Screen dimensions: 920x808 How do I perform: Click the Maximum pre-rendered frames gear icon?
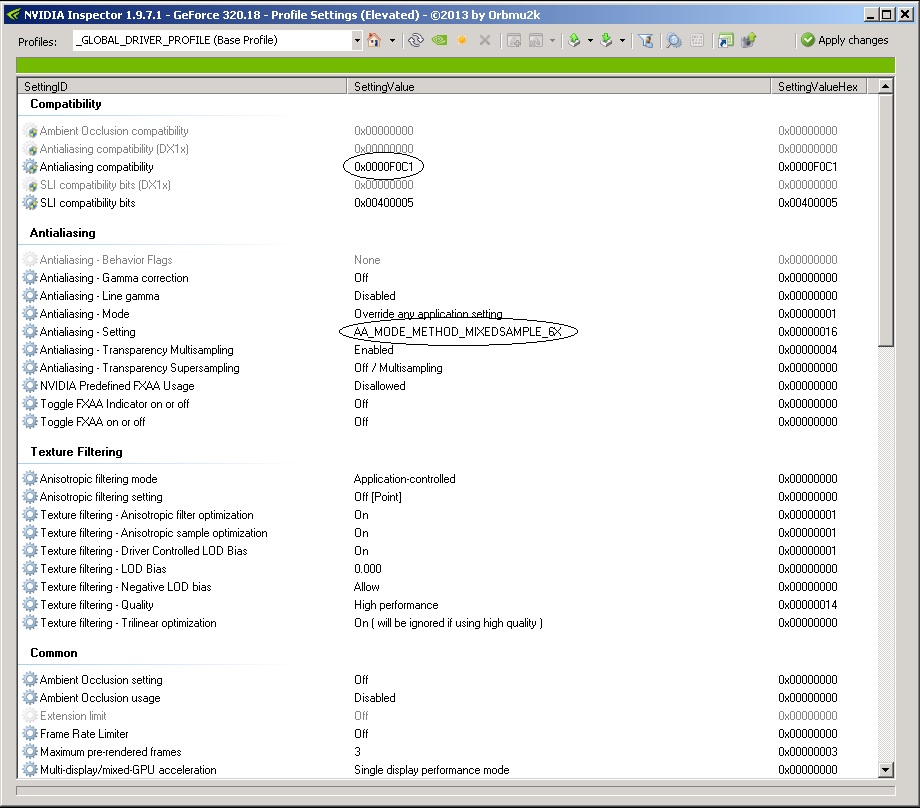tap(30, 752)
